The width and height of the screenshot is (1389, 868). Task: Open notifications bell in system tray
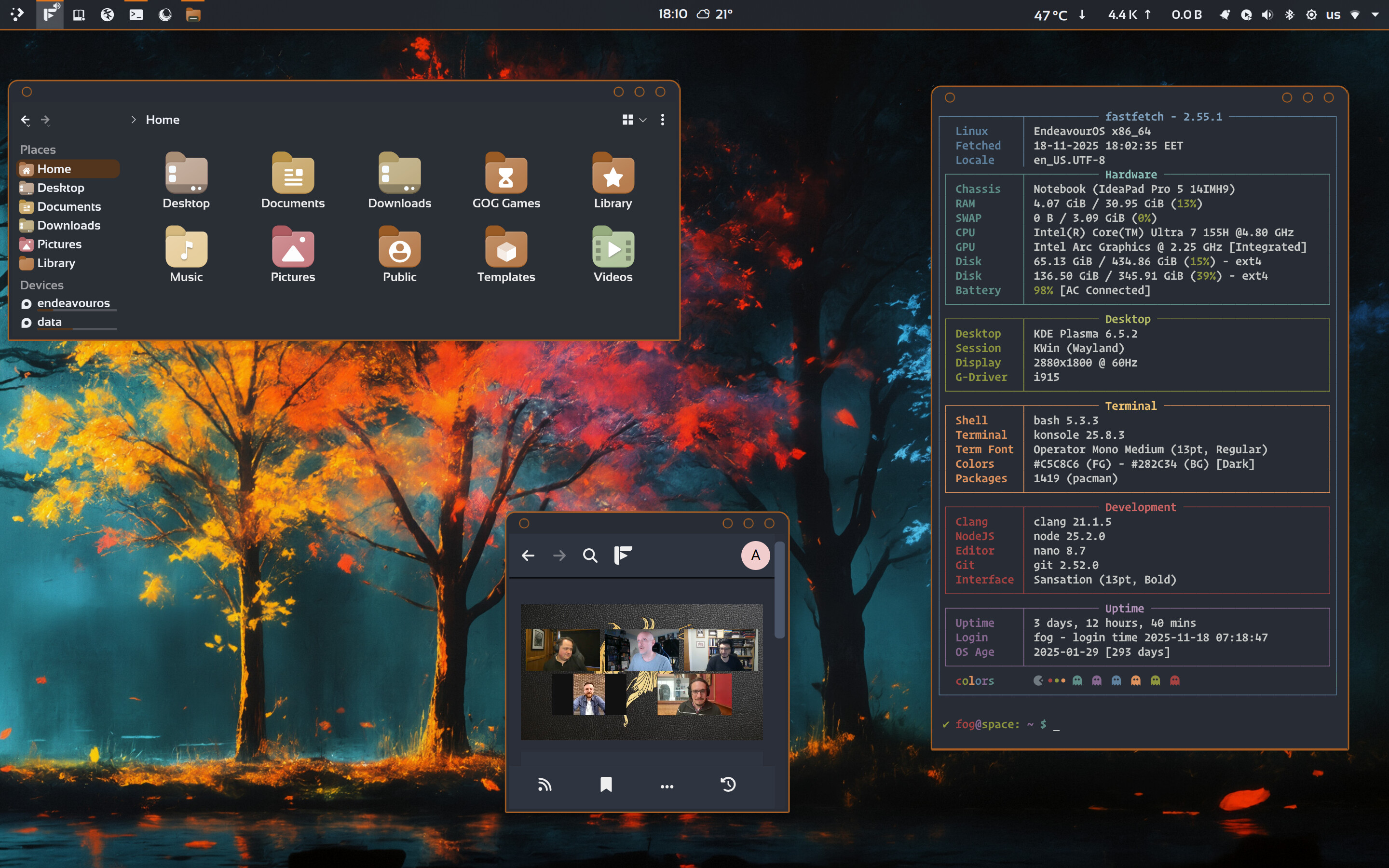(1224, 14)
